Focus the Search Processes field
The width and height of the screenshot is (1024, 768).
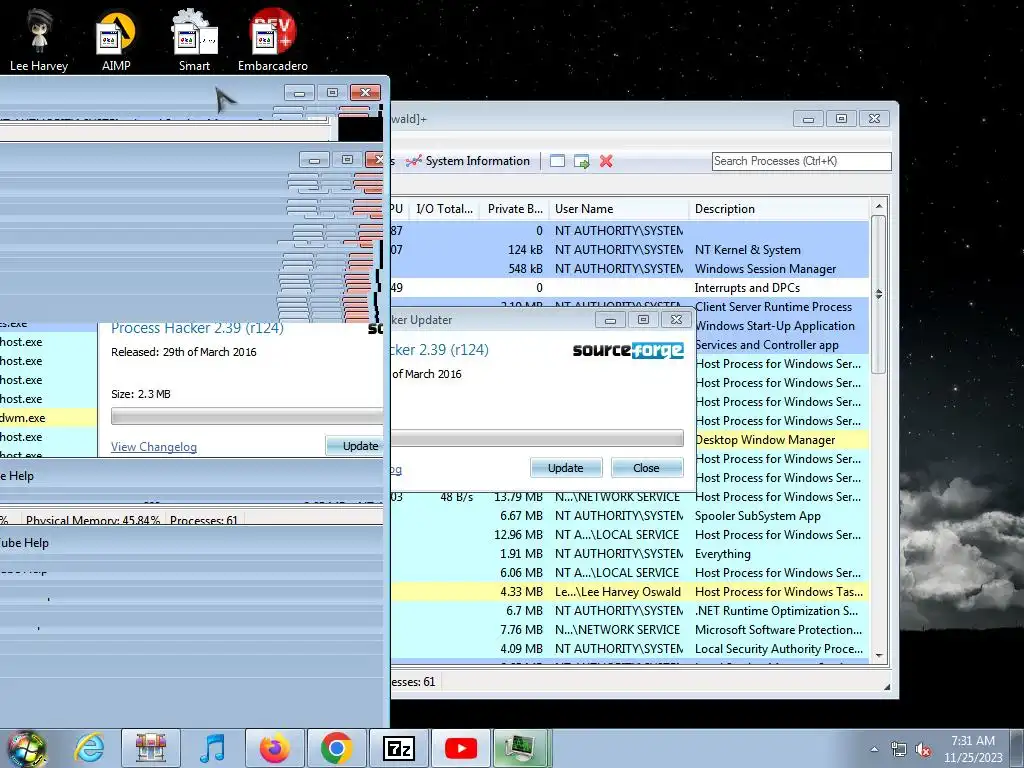click(801, 161)
